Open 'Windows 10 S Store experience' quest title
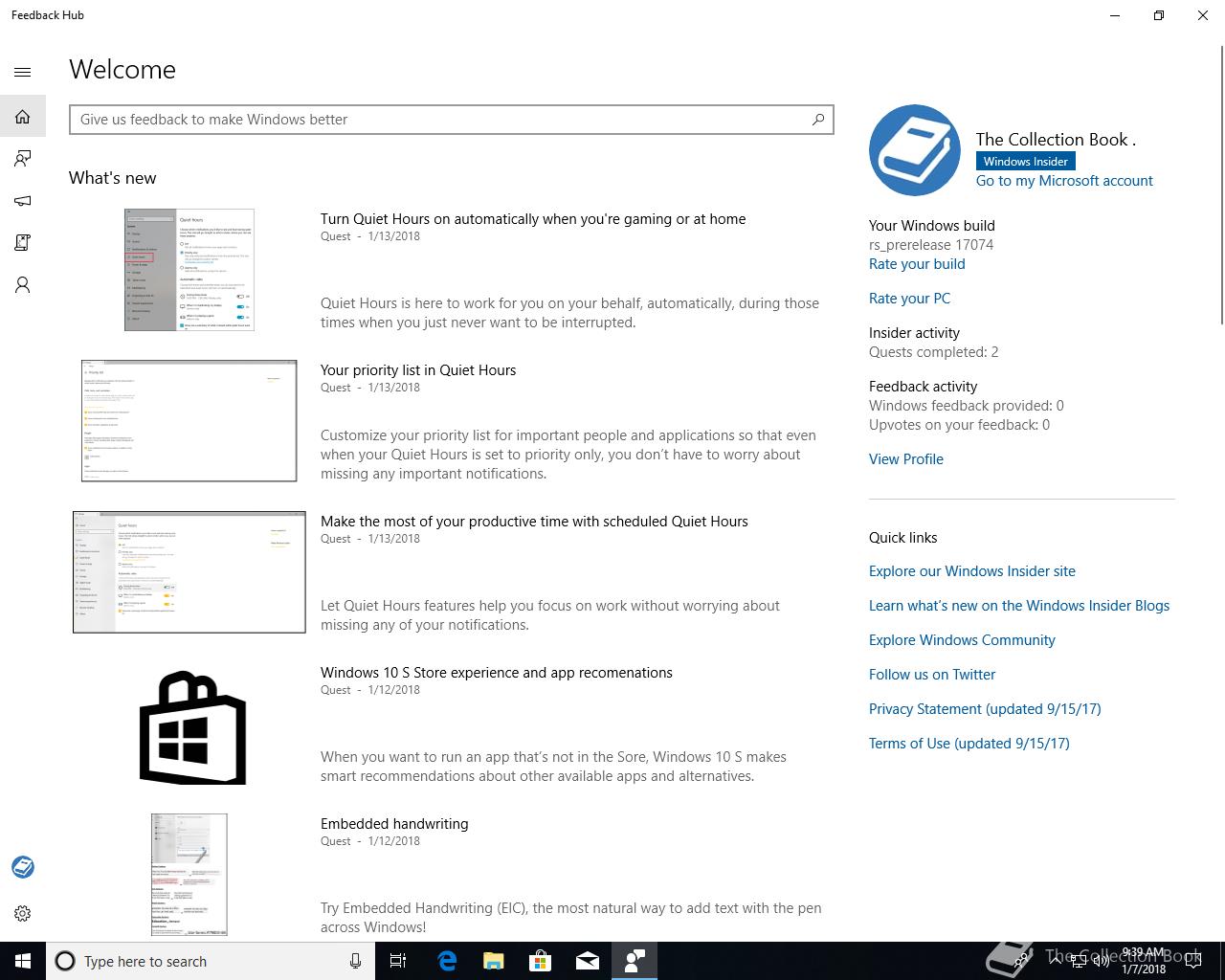 tap(497, 673)
